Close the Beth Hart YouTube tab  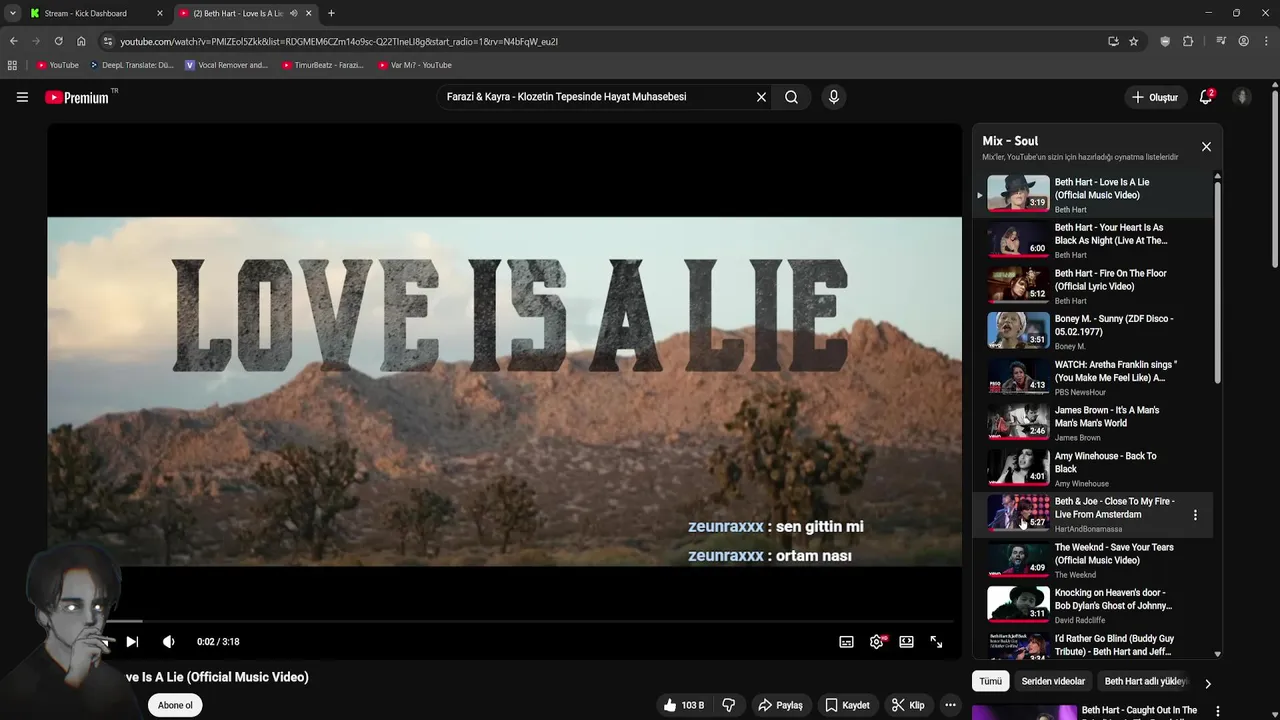(308, 13)
